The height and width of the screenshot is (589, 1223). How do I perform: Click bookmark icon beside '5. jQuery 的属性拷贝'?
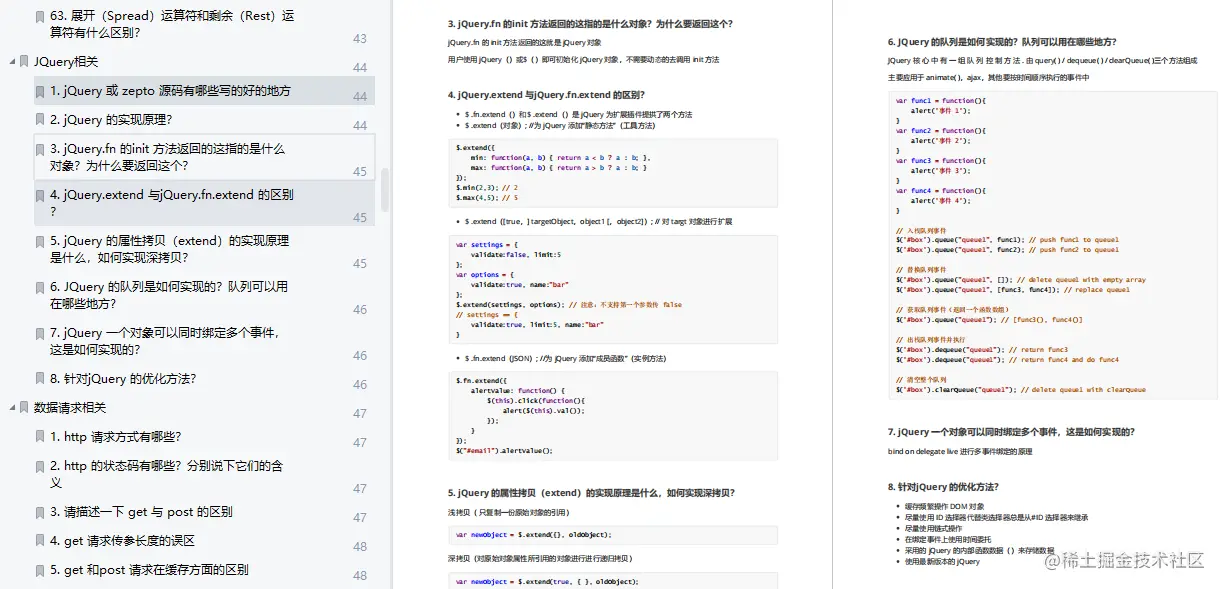(x=39, y=242)
